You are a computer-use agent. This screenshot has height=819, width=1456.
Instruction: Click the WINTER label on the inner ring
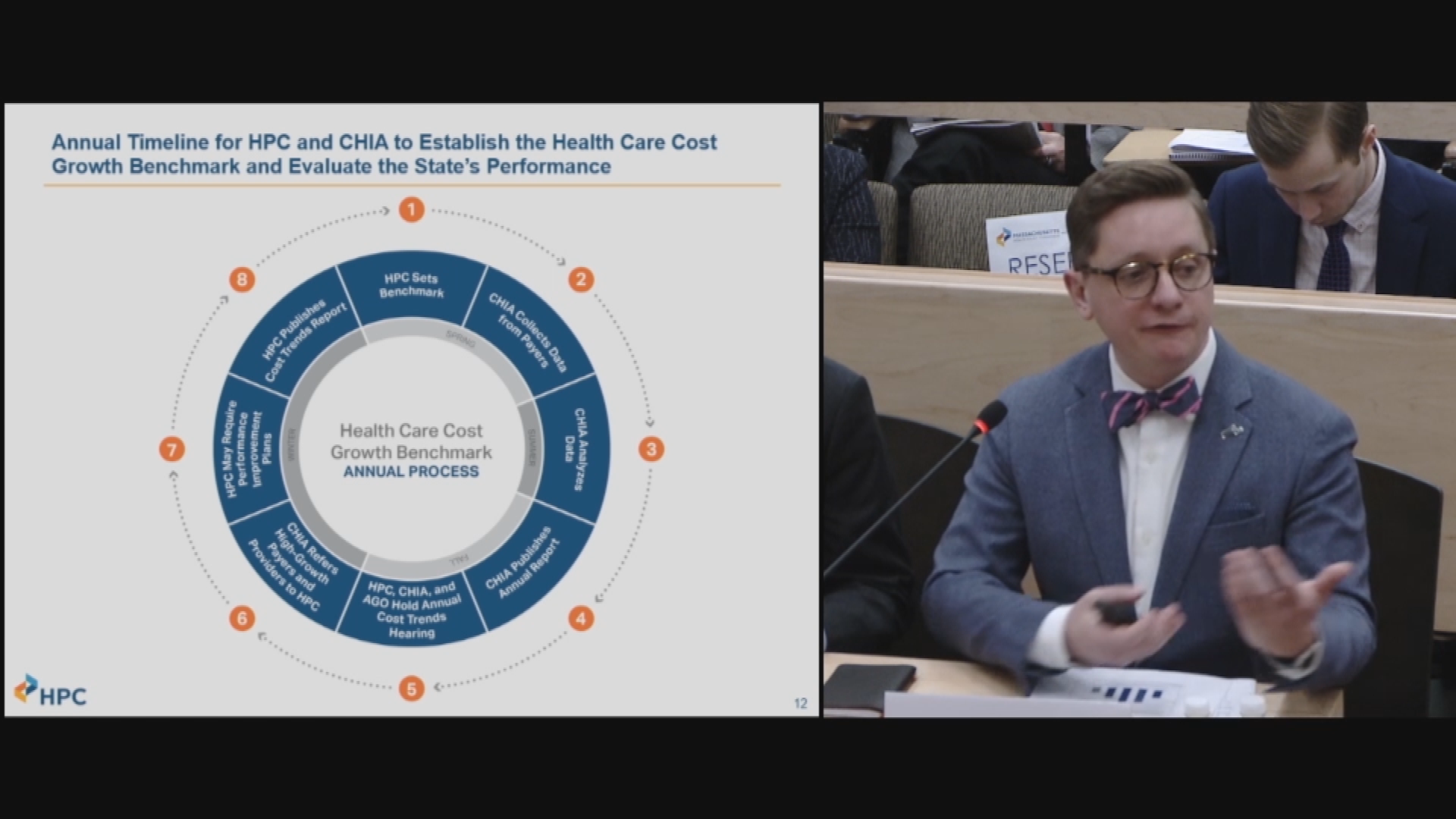[x=291, y=446]
